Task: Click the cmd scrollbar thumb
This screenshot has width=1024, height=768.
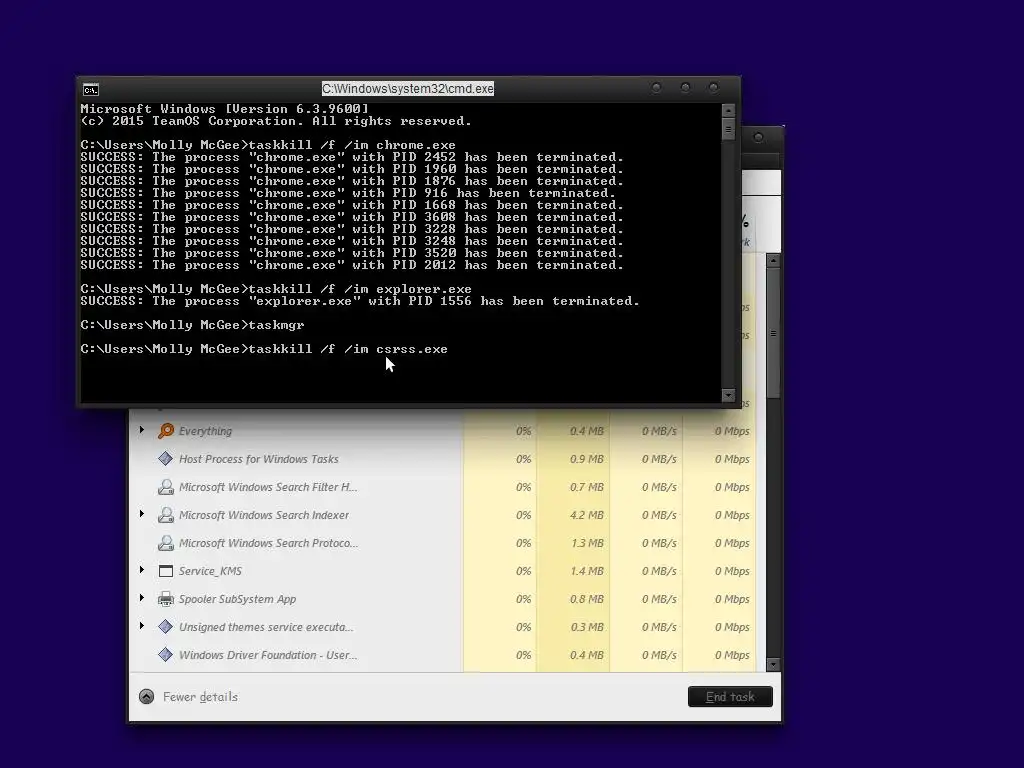Action: pos(728,129)
